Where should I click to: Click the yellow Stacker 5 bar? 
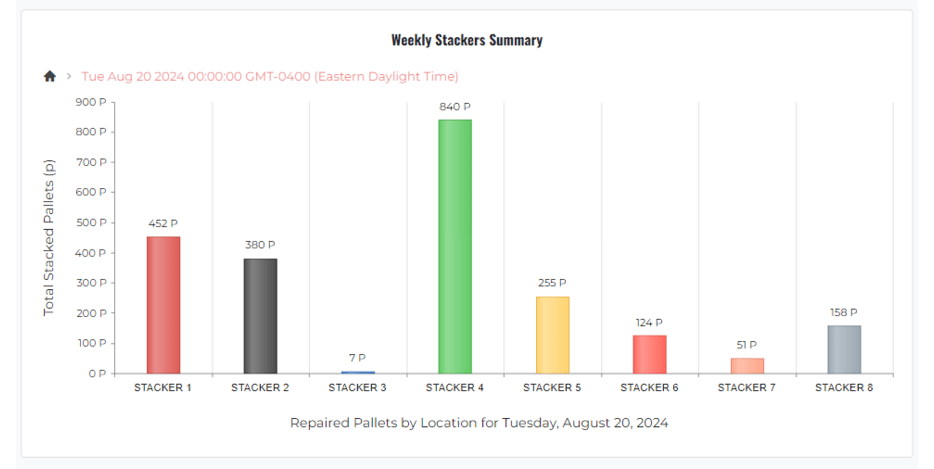[x=552, y=335]
